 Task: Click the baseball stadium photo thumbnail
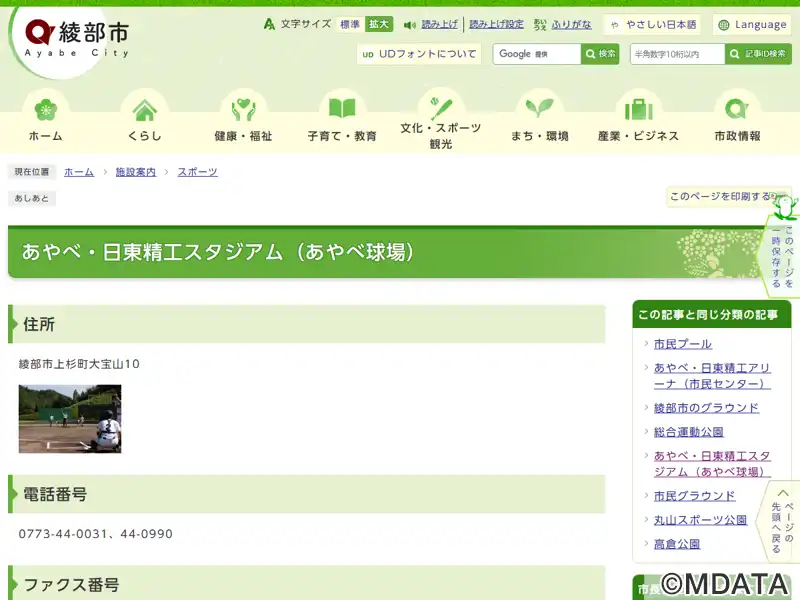click(x=70, y=419)
